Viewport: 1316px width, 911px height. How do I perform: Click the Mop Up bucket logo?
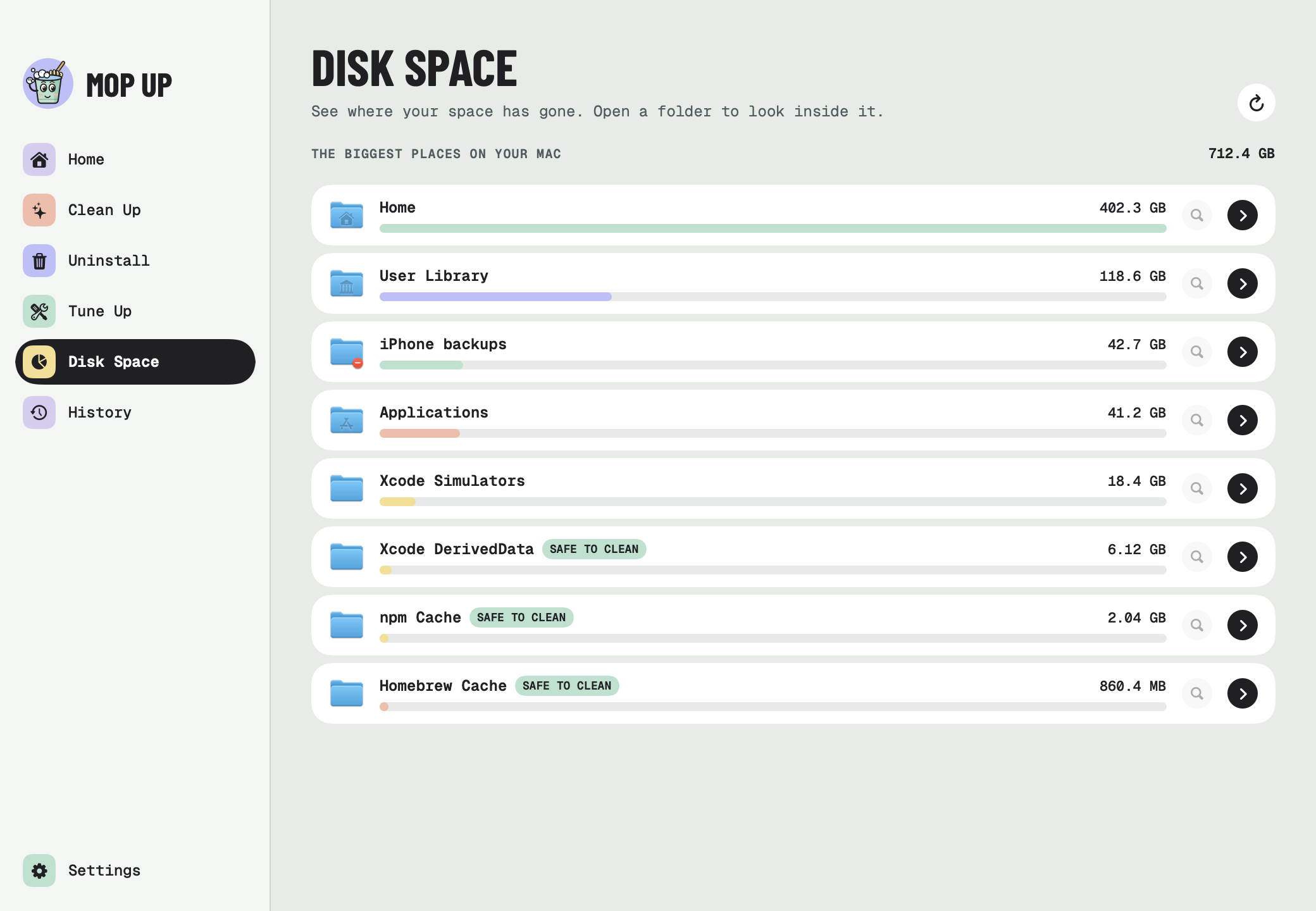(48, 84)
